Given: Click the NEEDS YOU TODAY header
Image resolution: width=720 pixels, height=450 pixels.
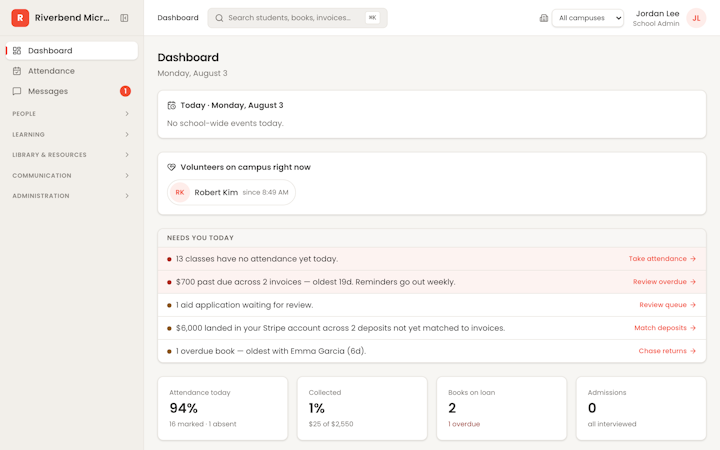Looking at the screenshot, I should 200,238.
